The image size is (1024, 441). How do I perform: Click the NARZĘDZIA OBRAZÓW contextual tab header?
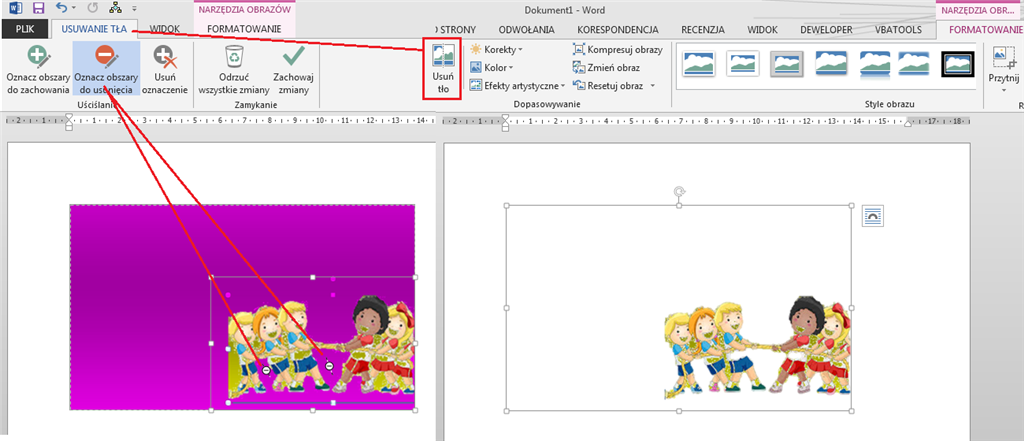244,10
